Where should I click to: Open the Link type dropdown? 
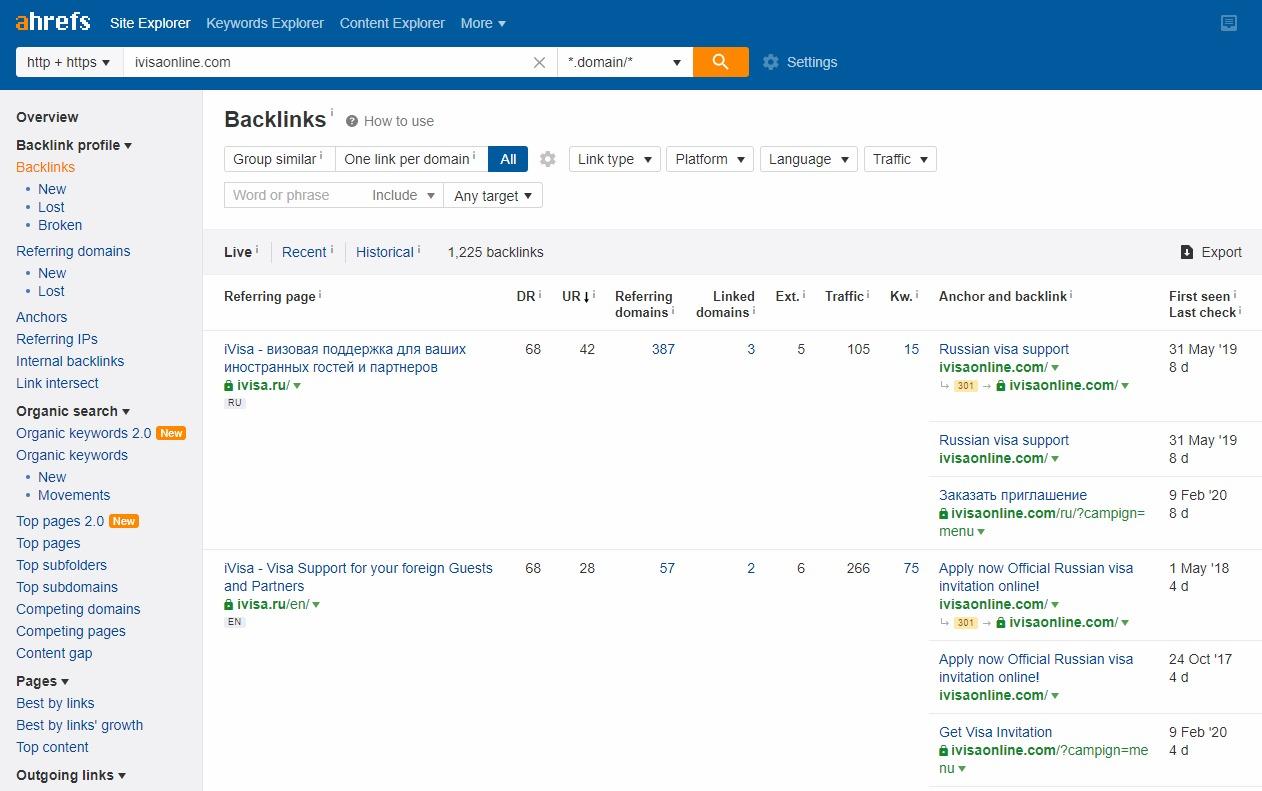(614, 158)
